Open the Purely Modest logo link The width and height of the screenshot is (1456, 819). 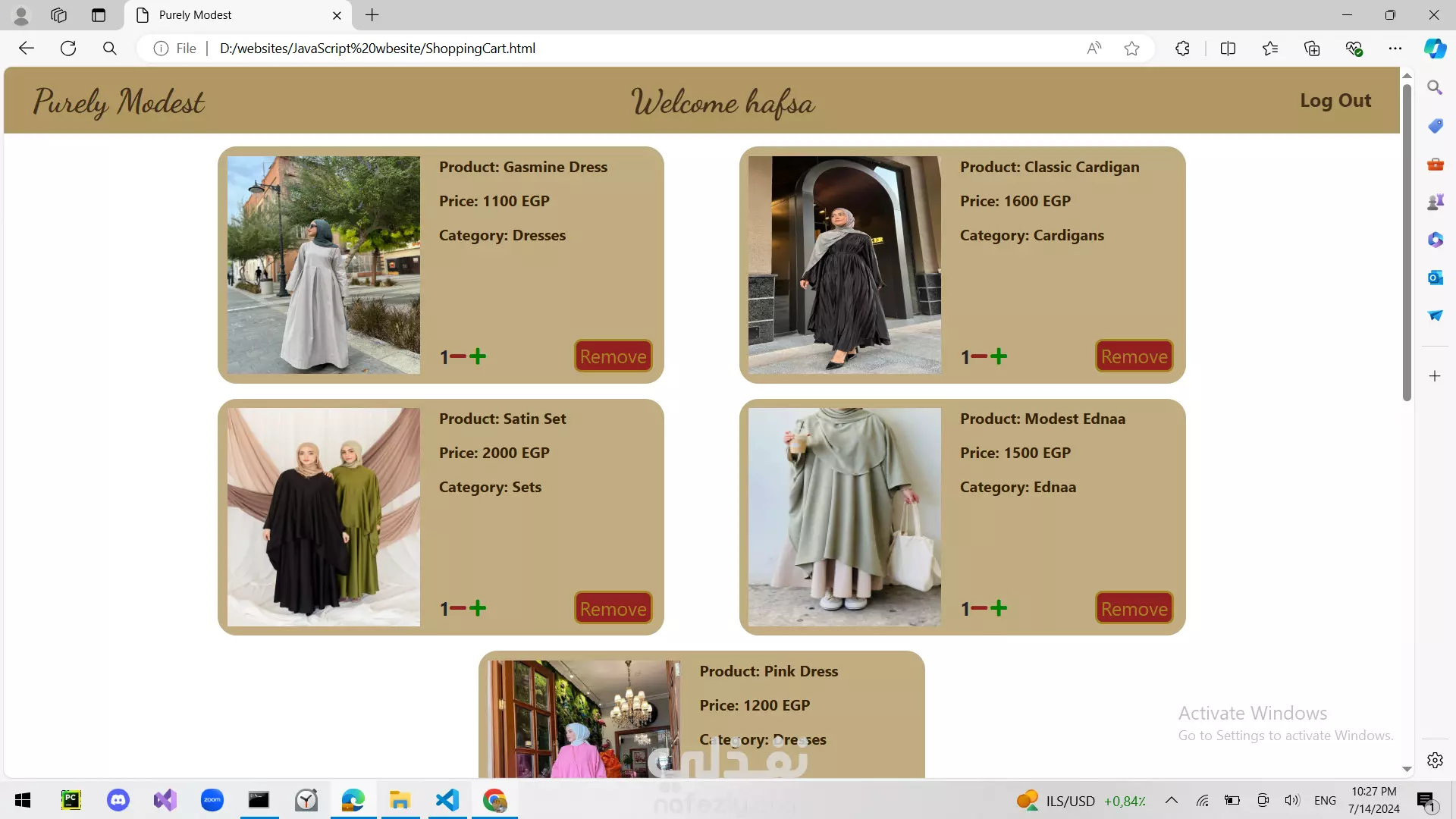[x=119, y=102]
